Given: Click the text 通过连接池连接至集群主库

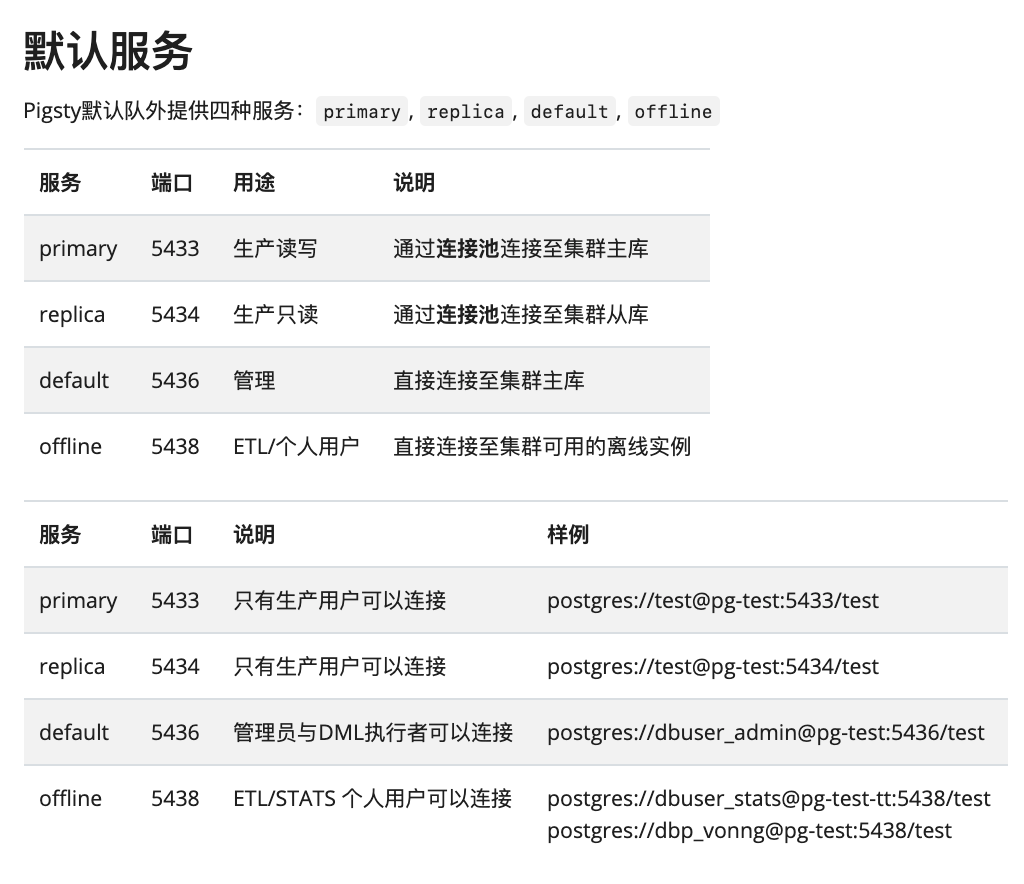Looking at the screenshot, I should [x=520, y=248].
